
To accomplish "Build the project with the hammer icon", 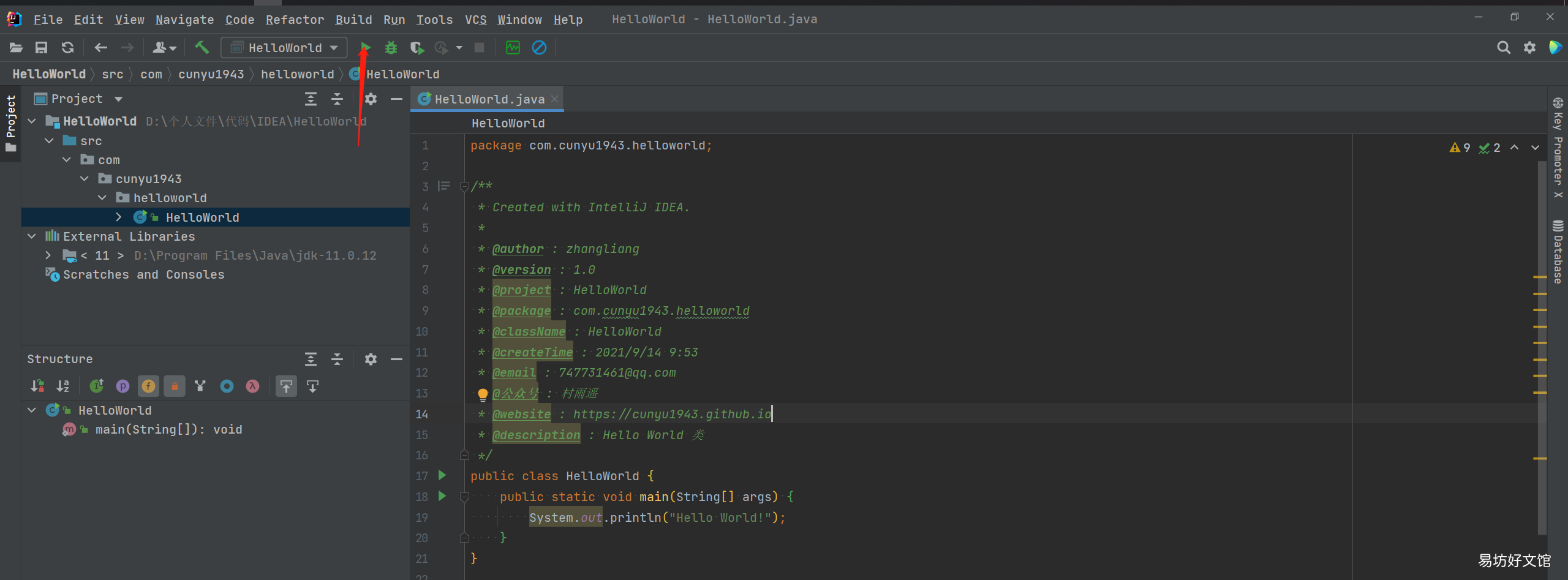I will 202,47.
